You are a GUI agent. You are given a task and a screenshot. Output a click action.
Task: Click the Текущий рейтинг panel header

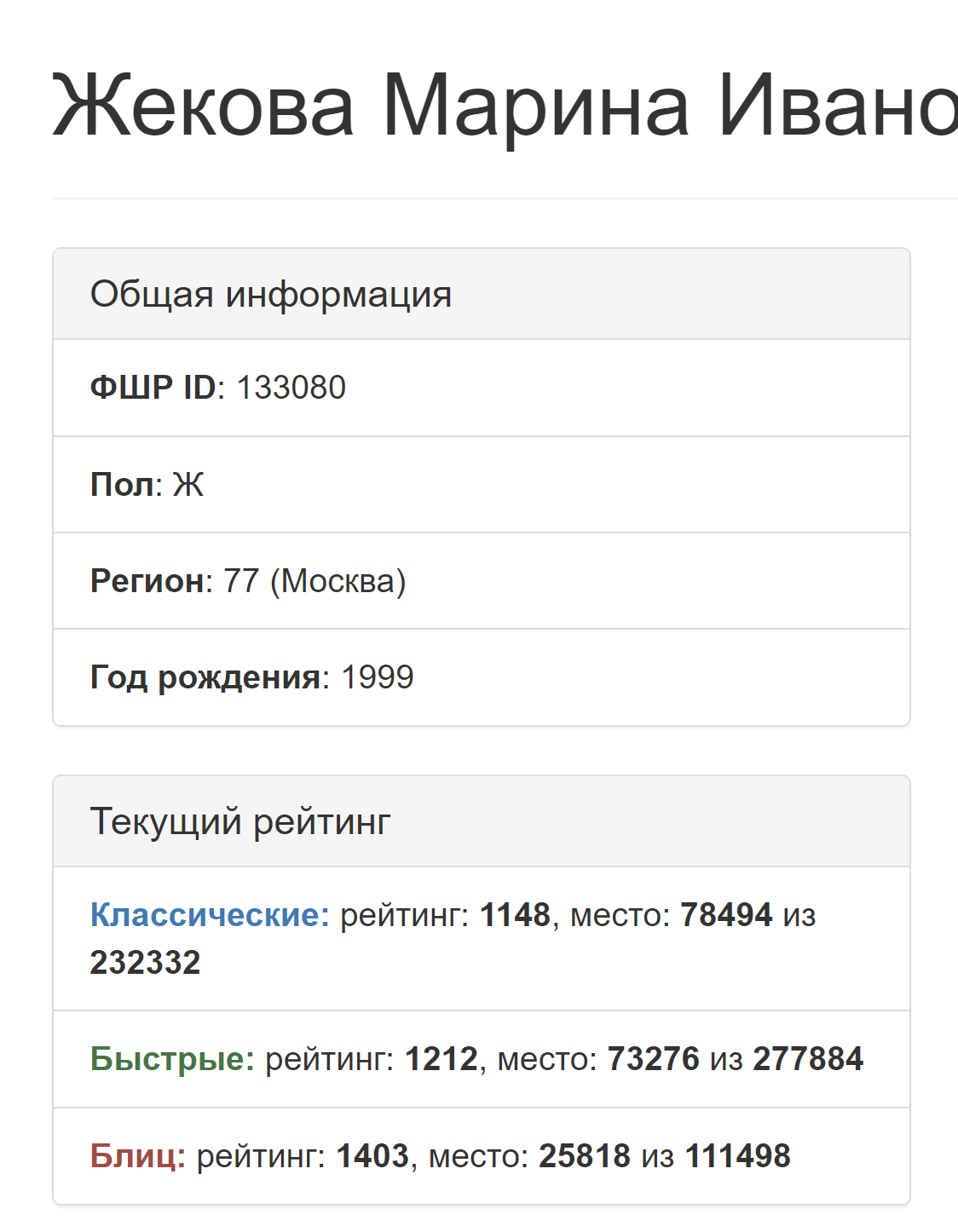tap(240, 822)
